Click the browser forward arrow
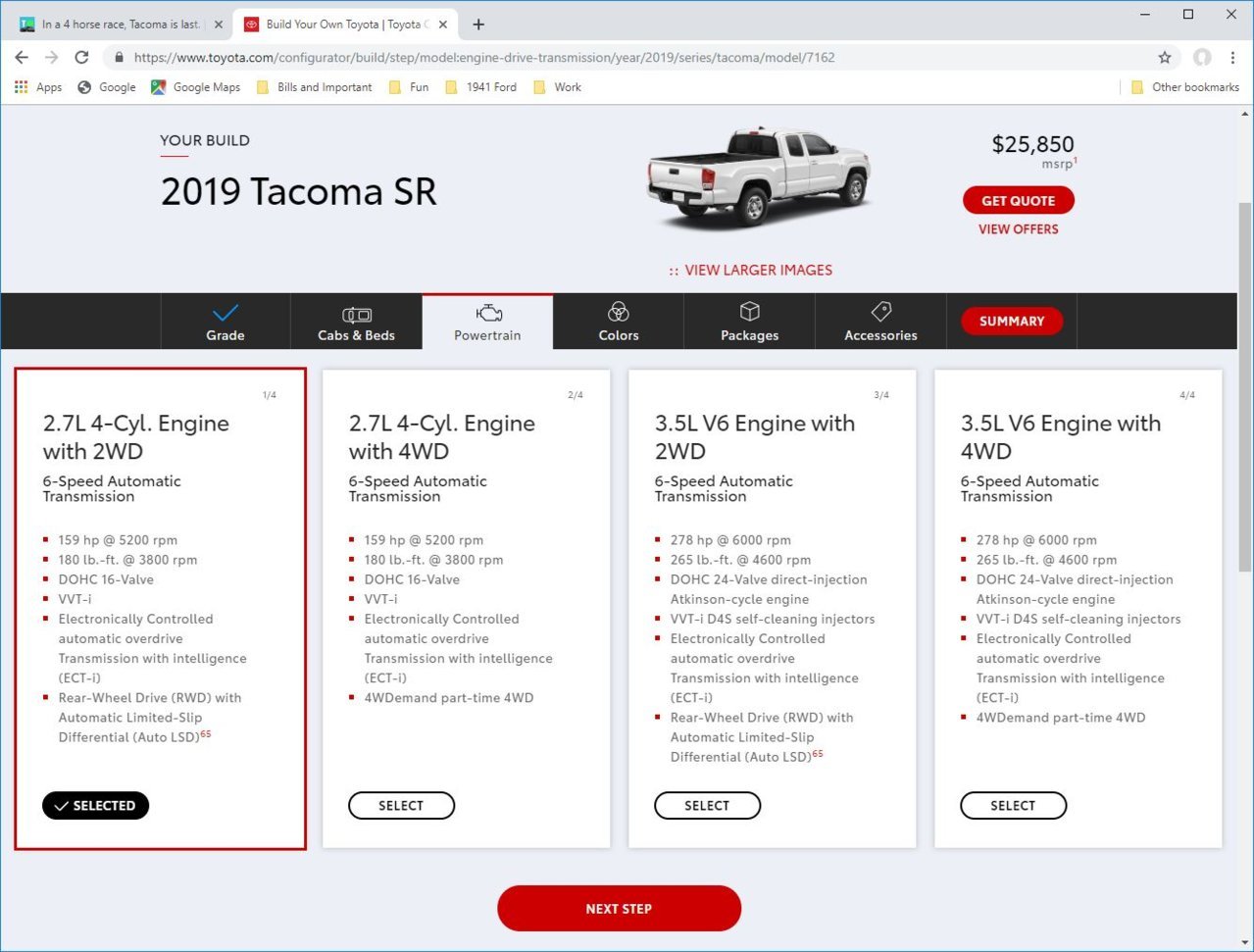 pyautogui.click(x=52, y=57)
